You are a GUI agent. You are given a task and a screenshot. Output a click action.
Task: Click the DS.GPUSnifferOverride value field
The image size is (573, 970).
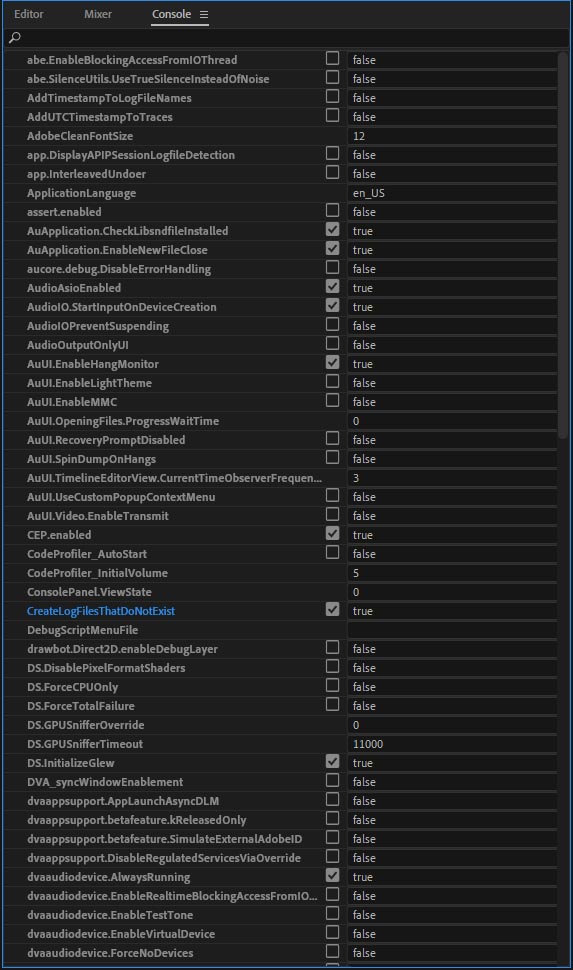[452, 725]
